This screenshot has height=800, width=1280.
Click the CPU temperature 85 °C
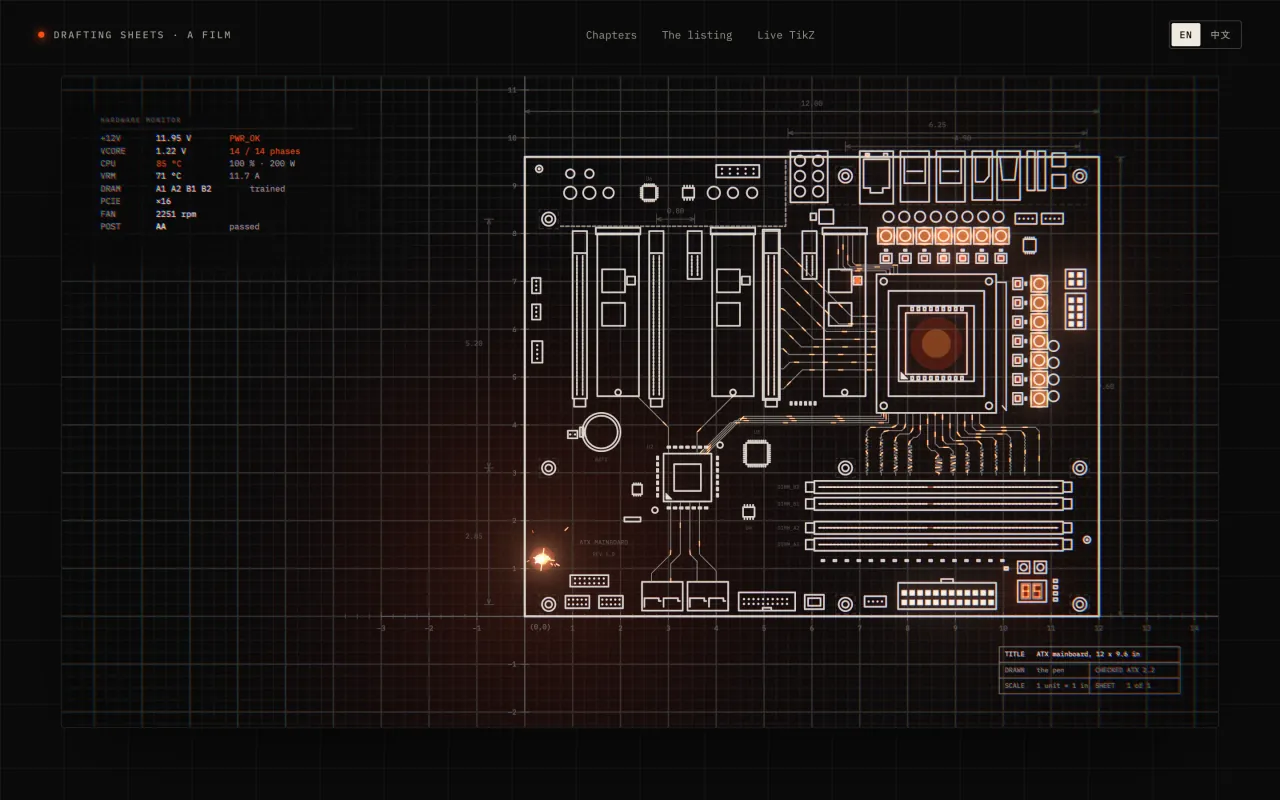pos(169,163)
